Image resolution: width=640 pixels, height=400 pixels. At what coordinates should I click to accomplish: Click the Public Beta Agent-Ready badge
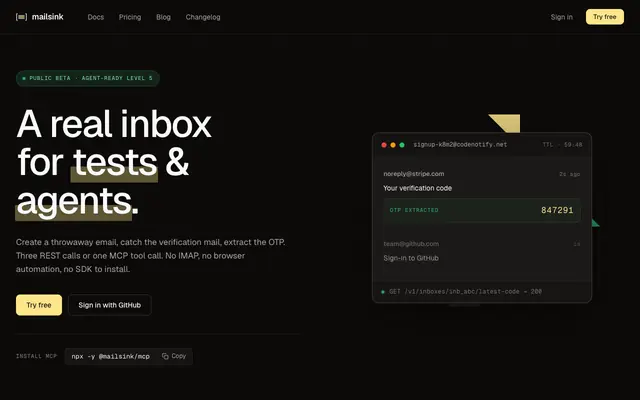[87, 78]
